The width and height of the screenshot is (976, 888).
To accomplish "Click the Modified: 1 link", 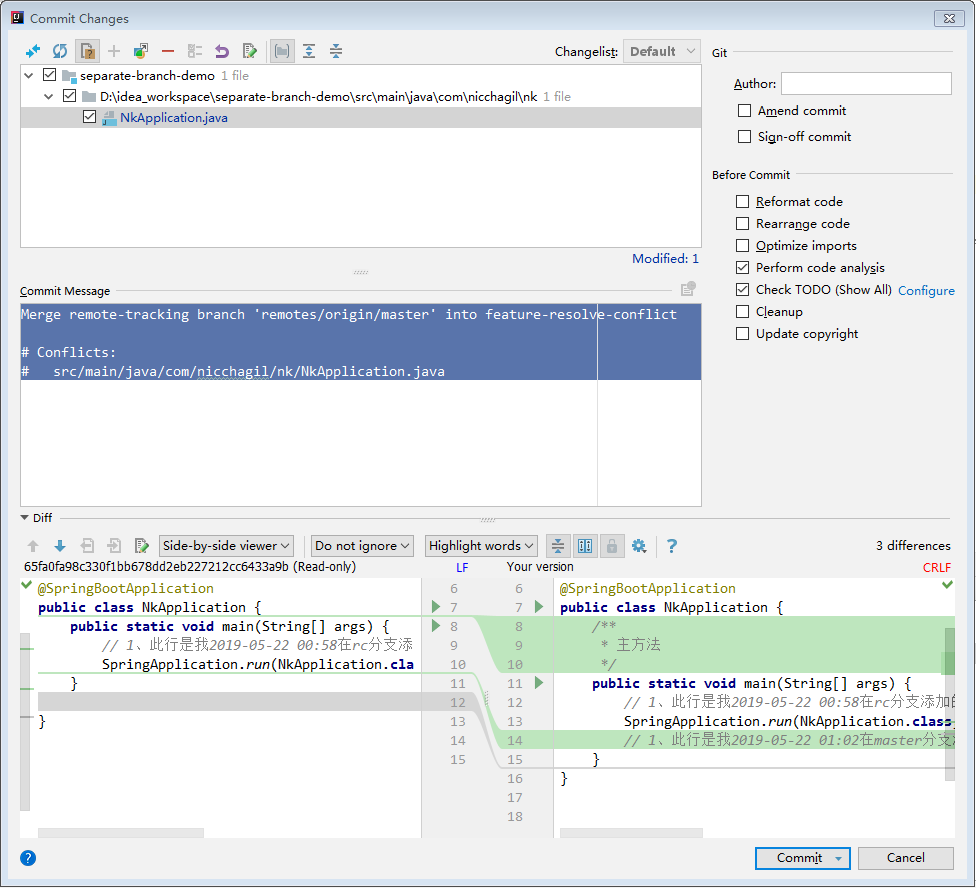I will click(665, 258).
